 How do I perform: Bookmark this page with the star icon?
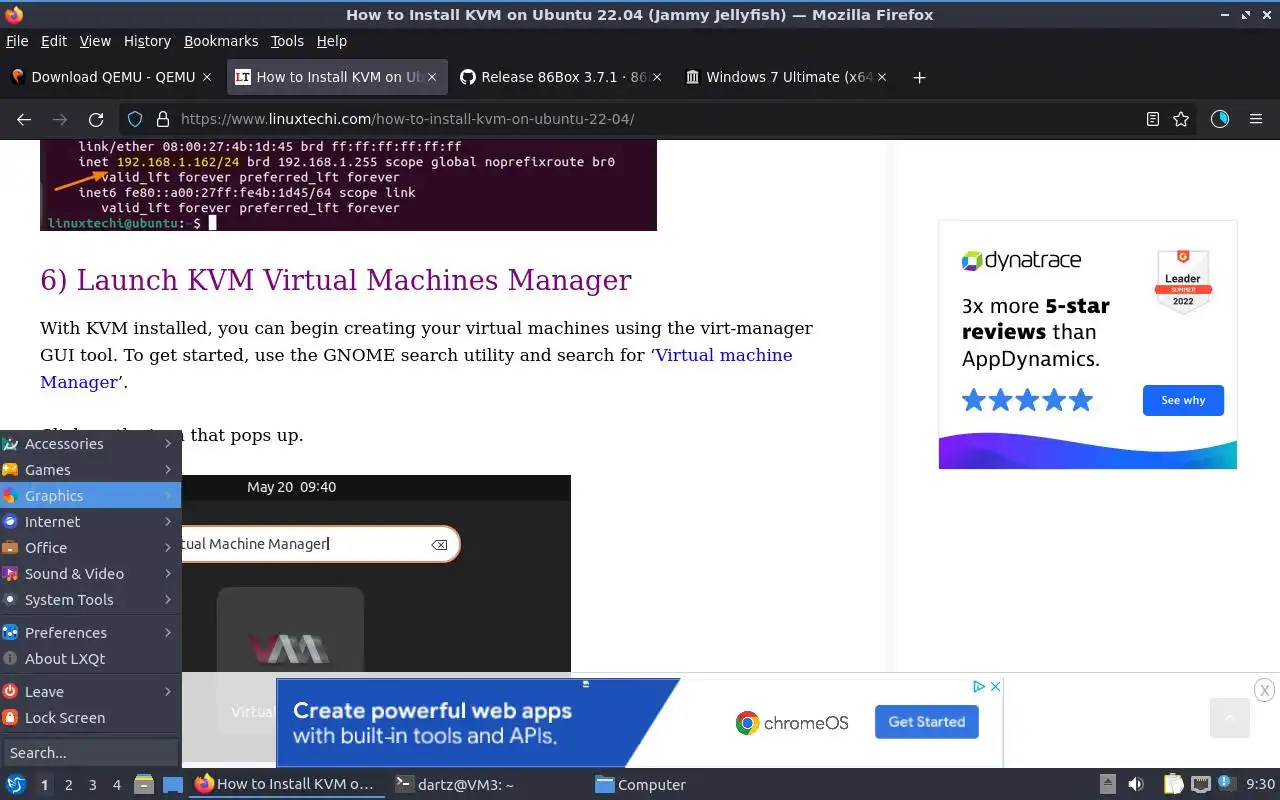[x=1181, y=119]
